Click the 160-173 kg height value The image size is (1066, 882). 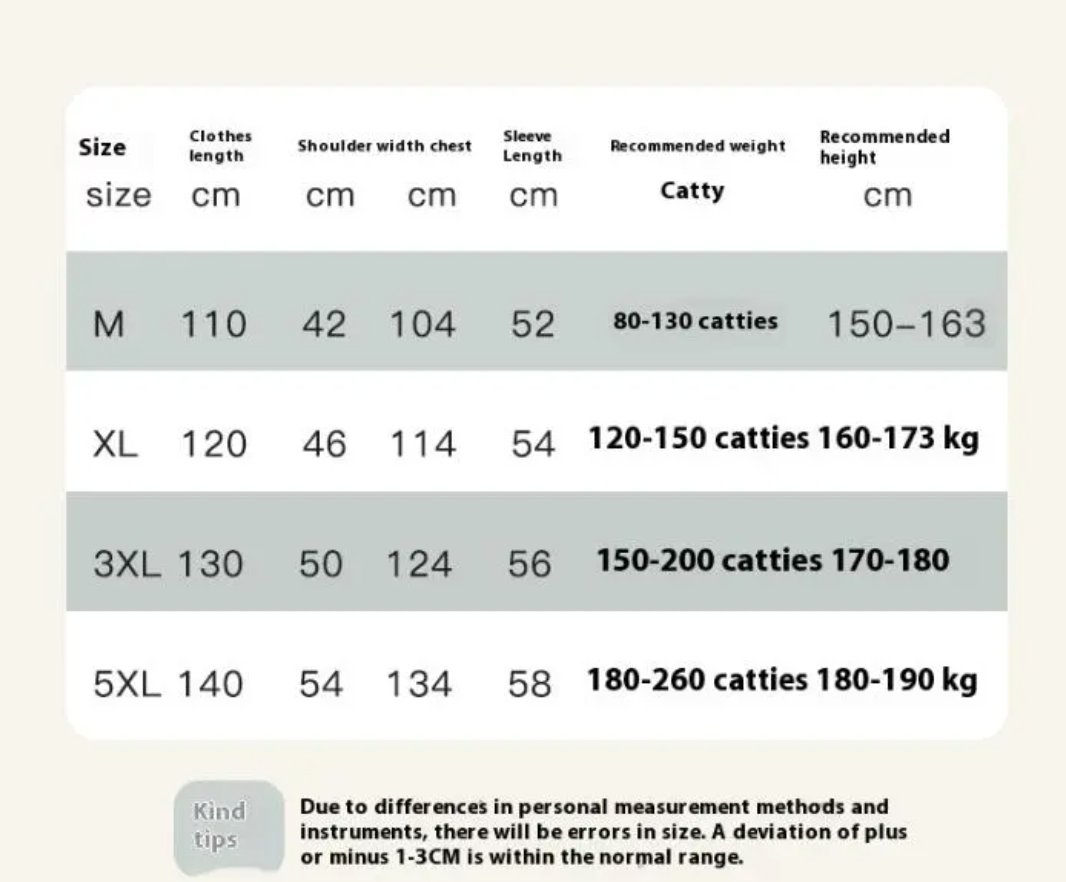pyautogui.click(x=898, y=439)
